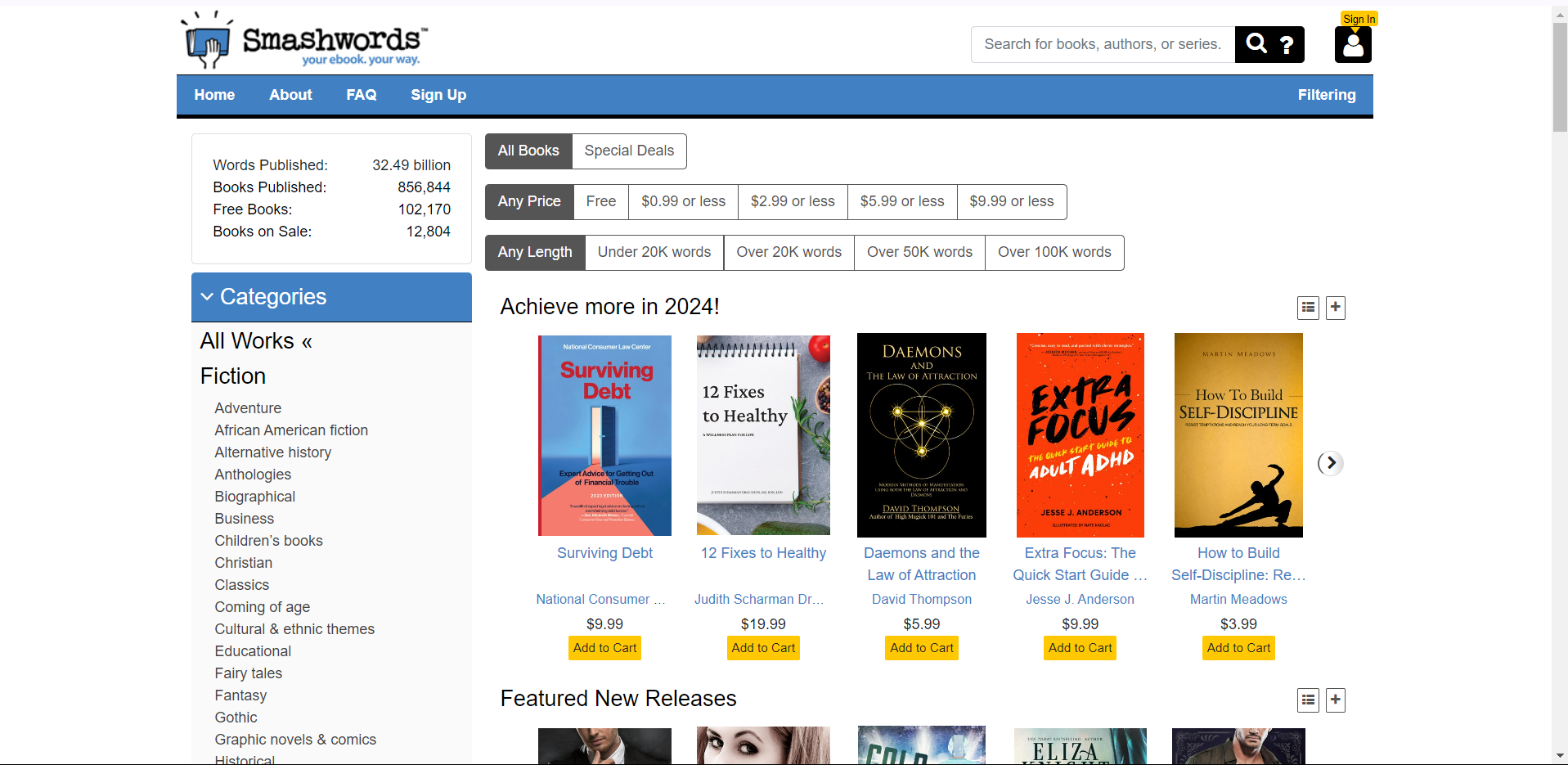Switch Achieve more in 2024 to list view

(1309, 308)
